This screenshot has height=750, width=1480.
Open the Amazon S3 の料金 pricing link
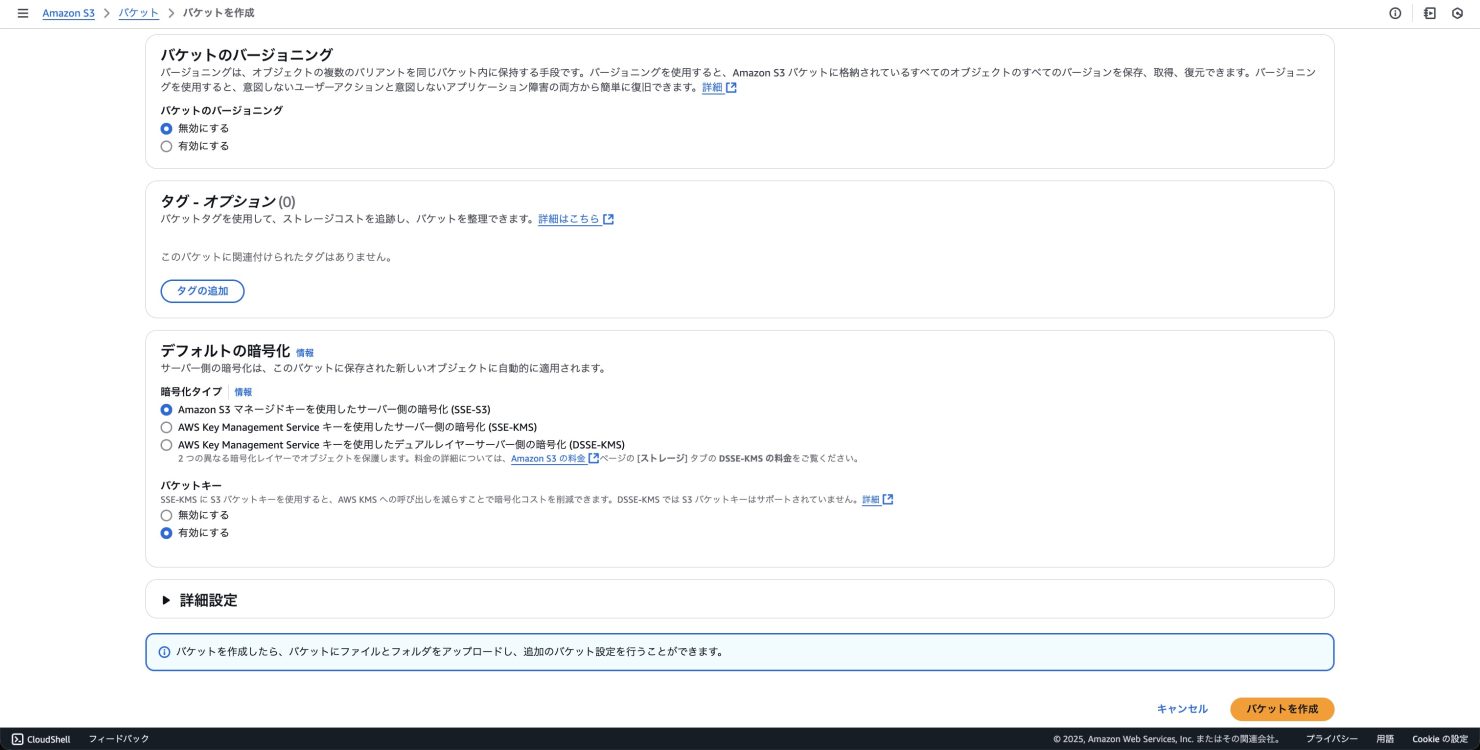click(548, 459)
